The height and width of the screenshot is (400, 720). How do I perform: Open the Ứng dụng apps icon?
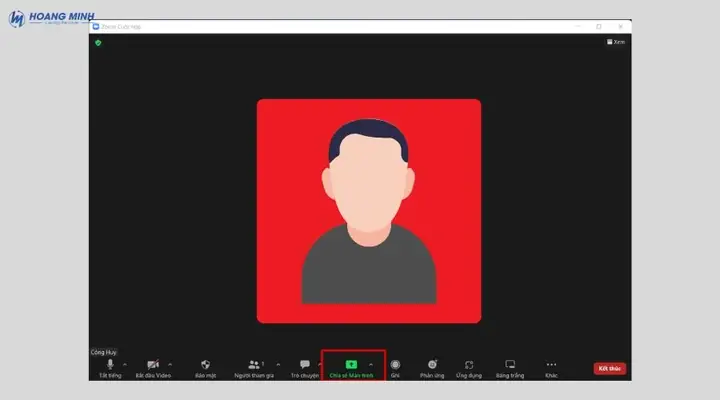(469, 368)
